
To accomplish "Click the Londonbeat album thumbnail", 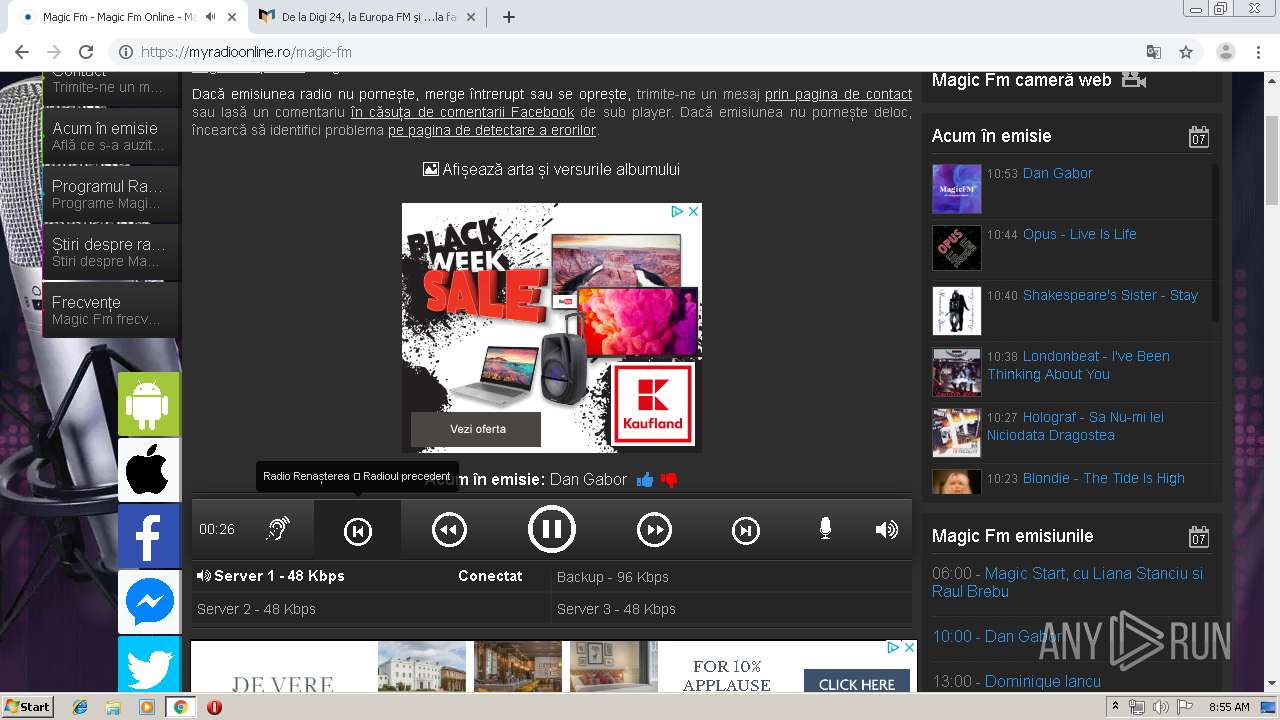I will (x=956, y=372).
